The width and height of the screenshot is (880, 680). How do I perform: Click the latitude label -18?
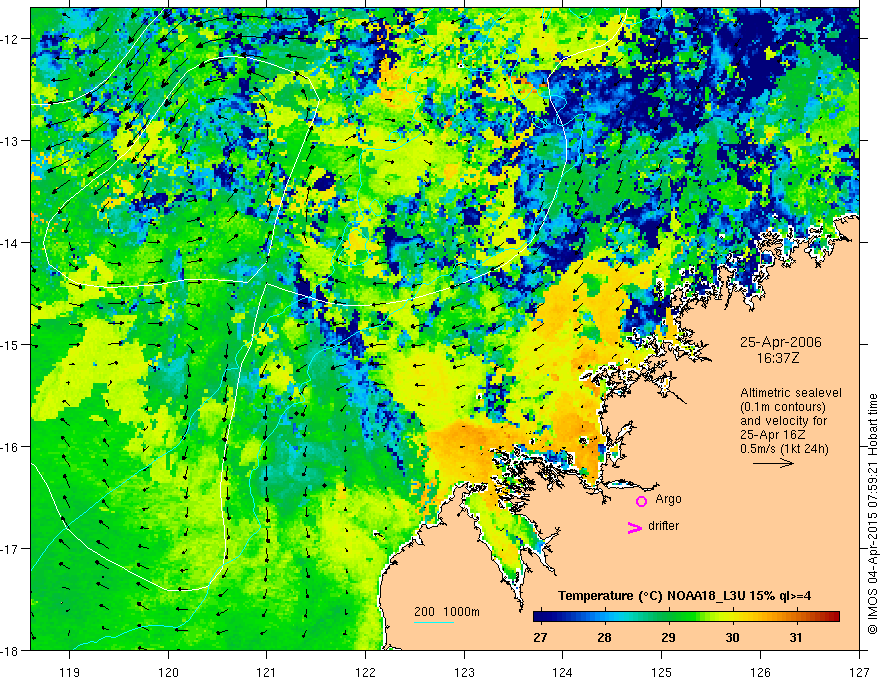point(11,651)
